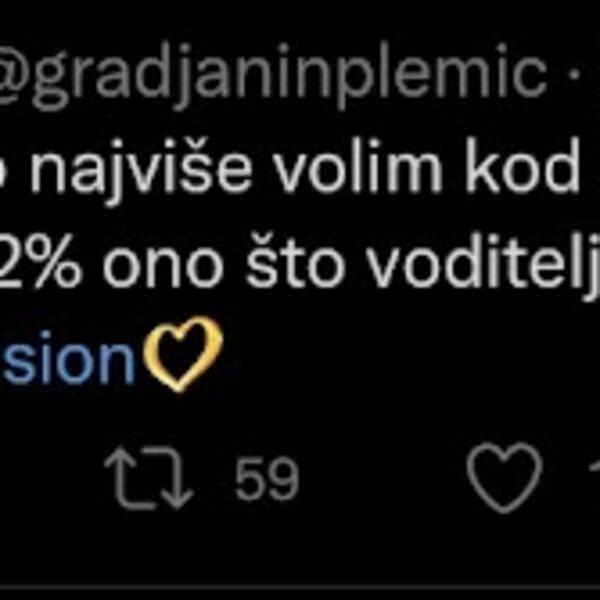
Task: Click the retweet count showing 59
Action: click(267, 480)
